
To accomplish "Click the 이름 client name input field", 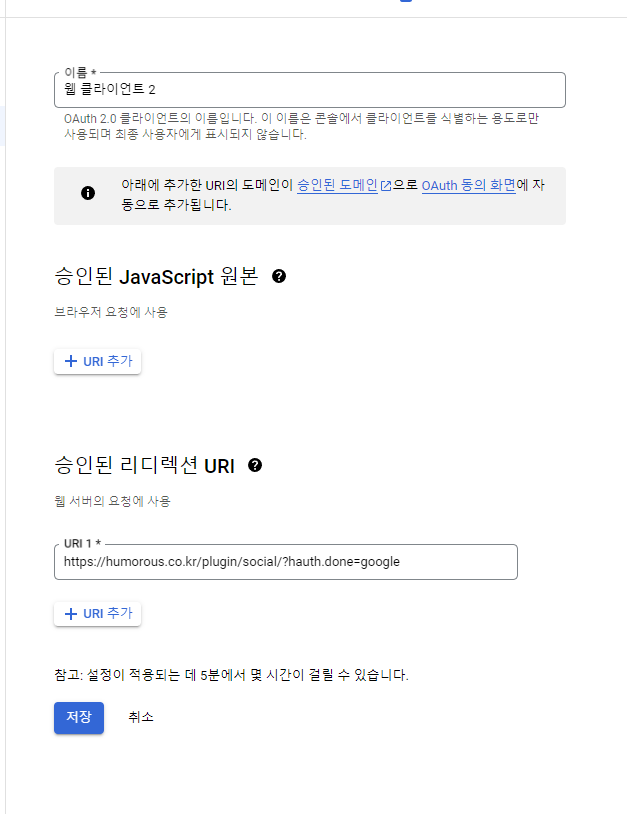I will (309, 90).
